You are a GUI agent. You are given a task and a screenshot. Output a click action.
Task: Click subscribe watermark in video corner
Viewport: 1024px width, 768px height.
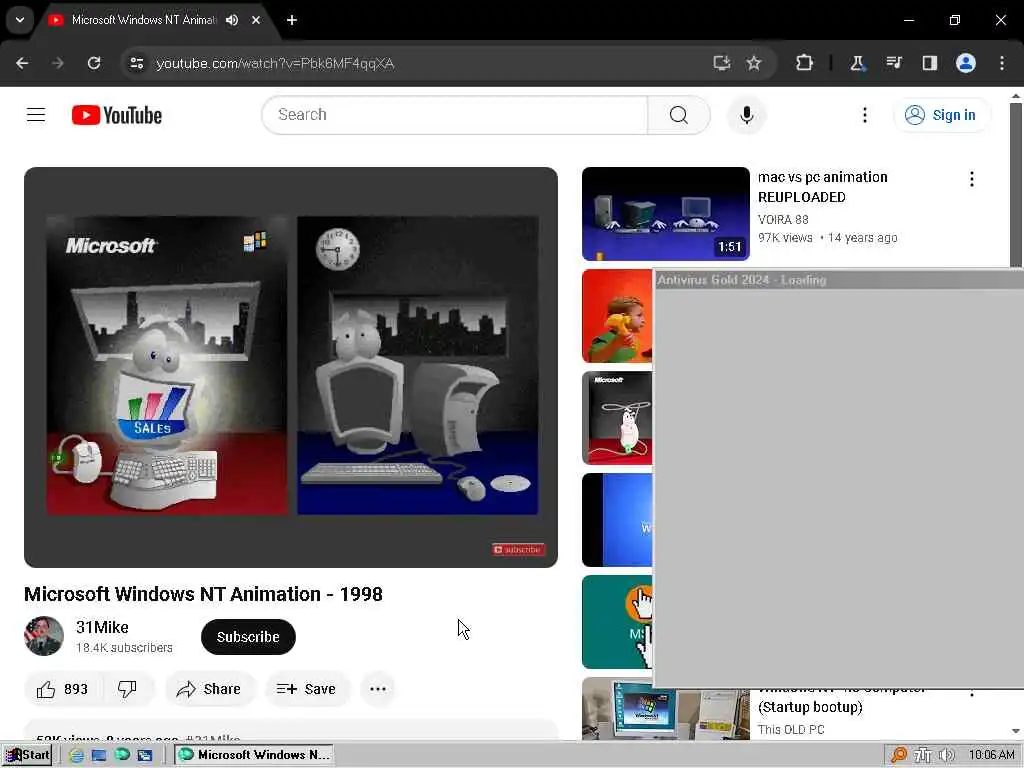(519, 549)
